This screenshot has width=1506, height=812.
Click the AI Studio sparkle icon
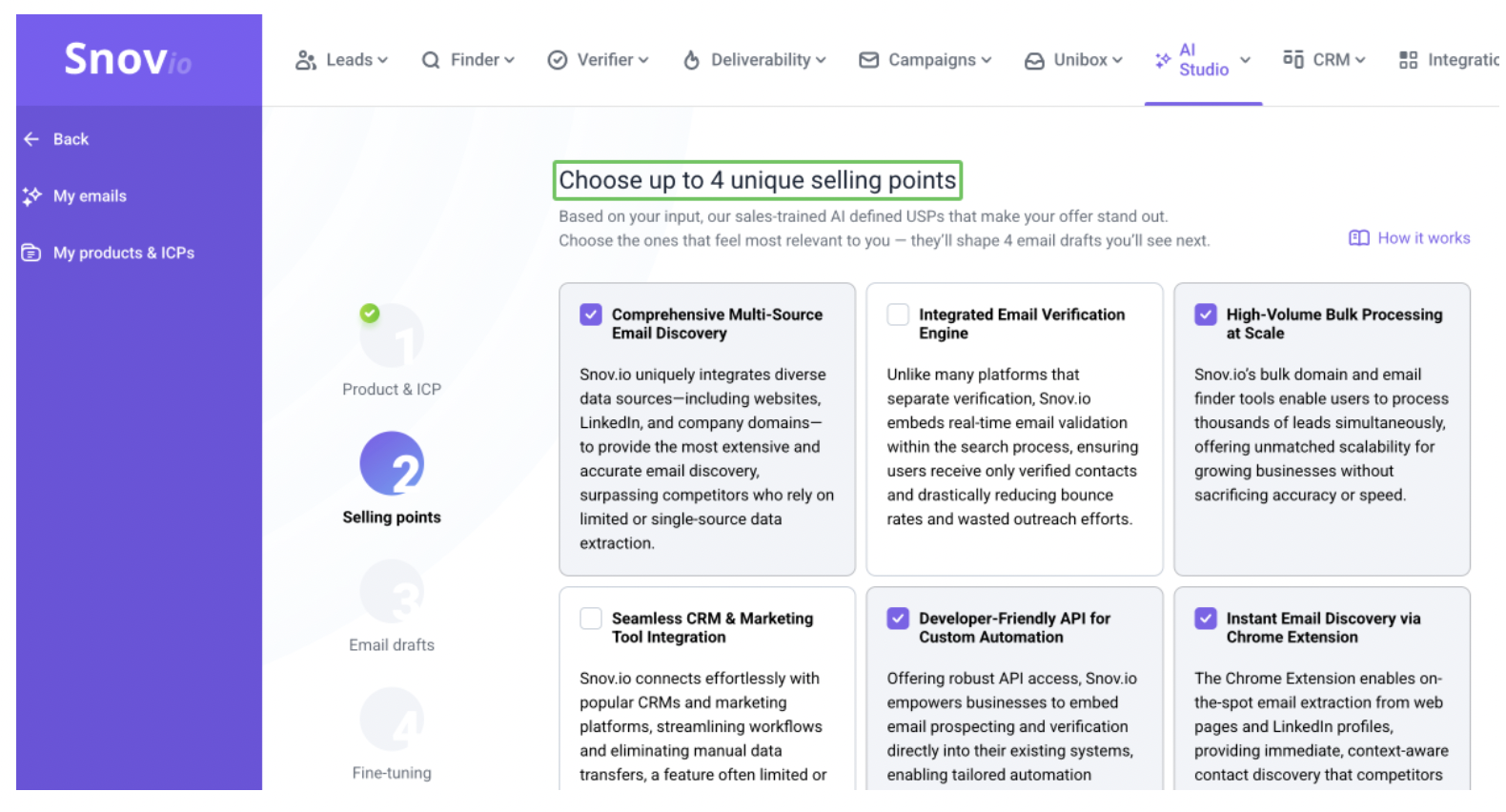[1163, 60]
